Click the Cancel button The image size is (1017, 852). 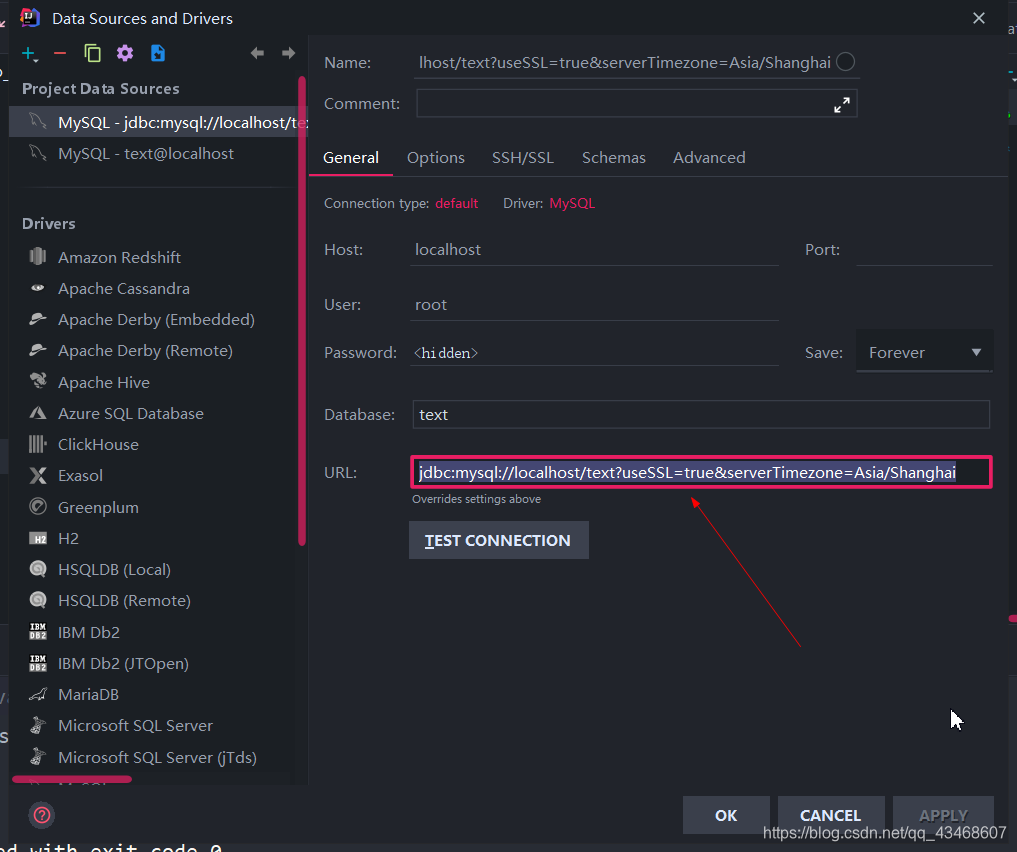click(830, 815)
